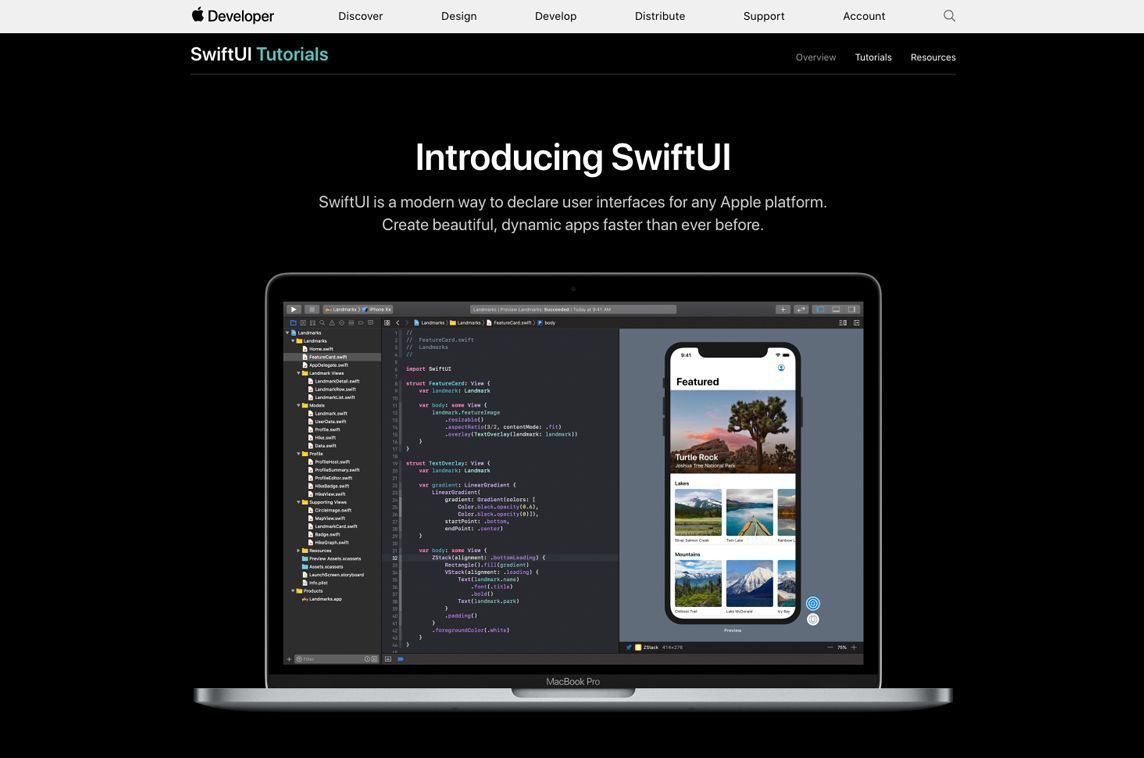Select the Project navigator folder icon in Xcode
The image size is (1144, 758).
[293, 322]
